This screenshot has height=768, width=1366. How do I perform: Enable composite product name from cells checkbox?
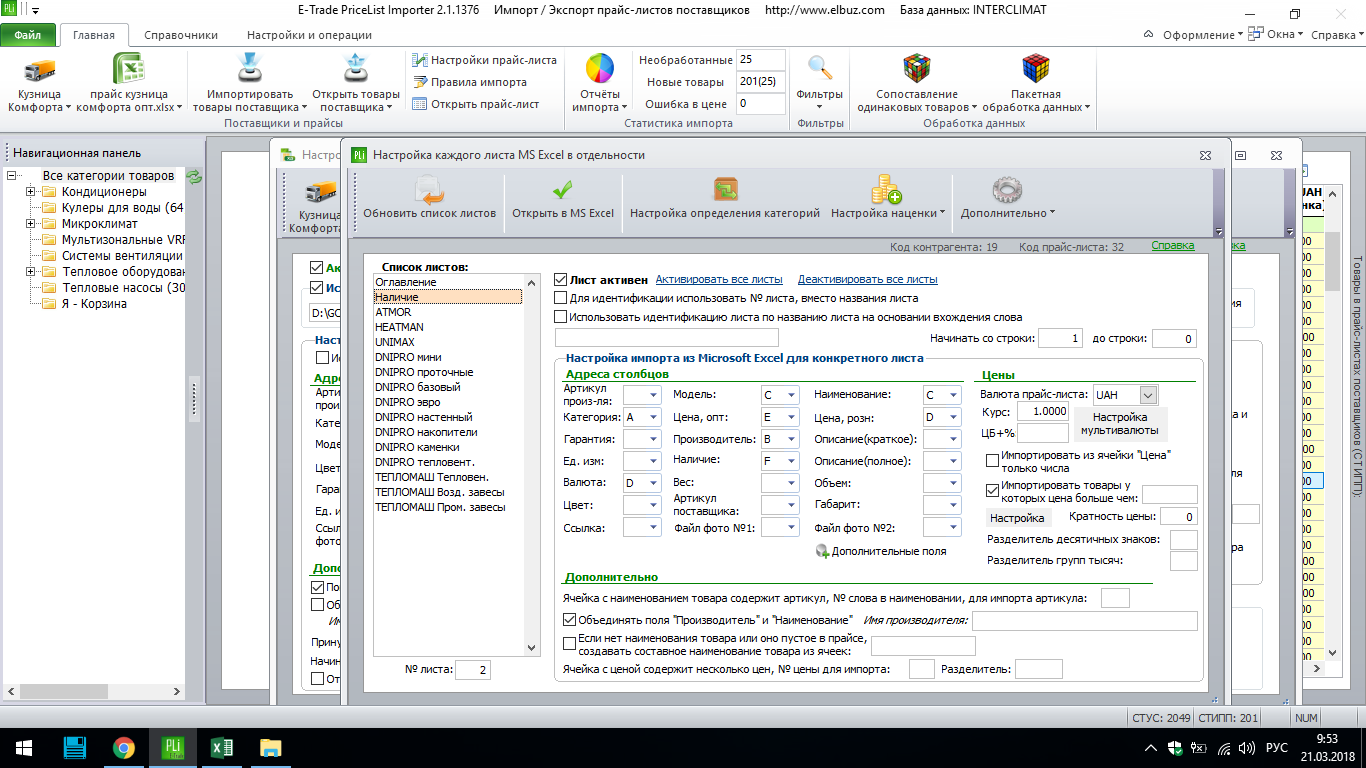coord(570,643)
